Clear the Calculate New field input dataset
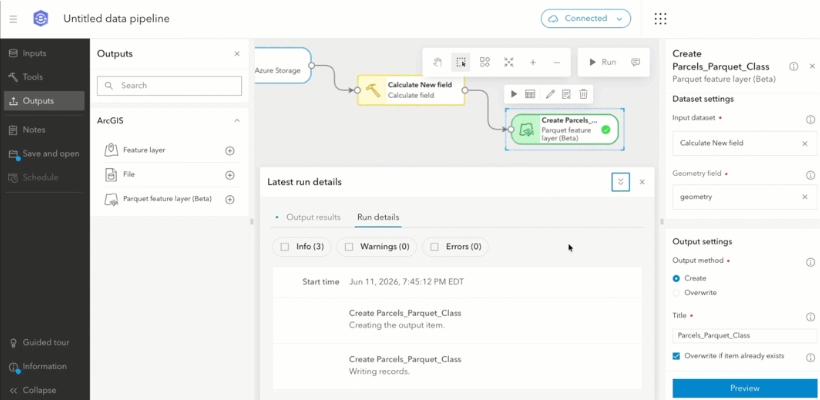Image resolution: width=820 pixels, height=400 pixels. pyautogui.click(x=805, y=143)
